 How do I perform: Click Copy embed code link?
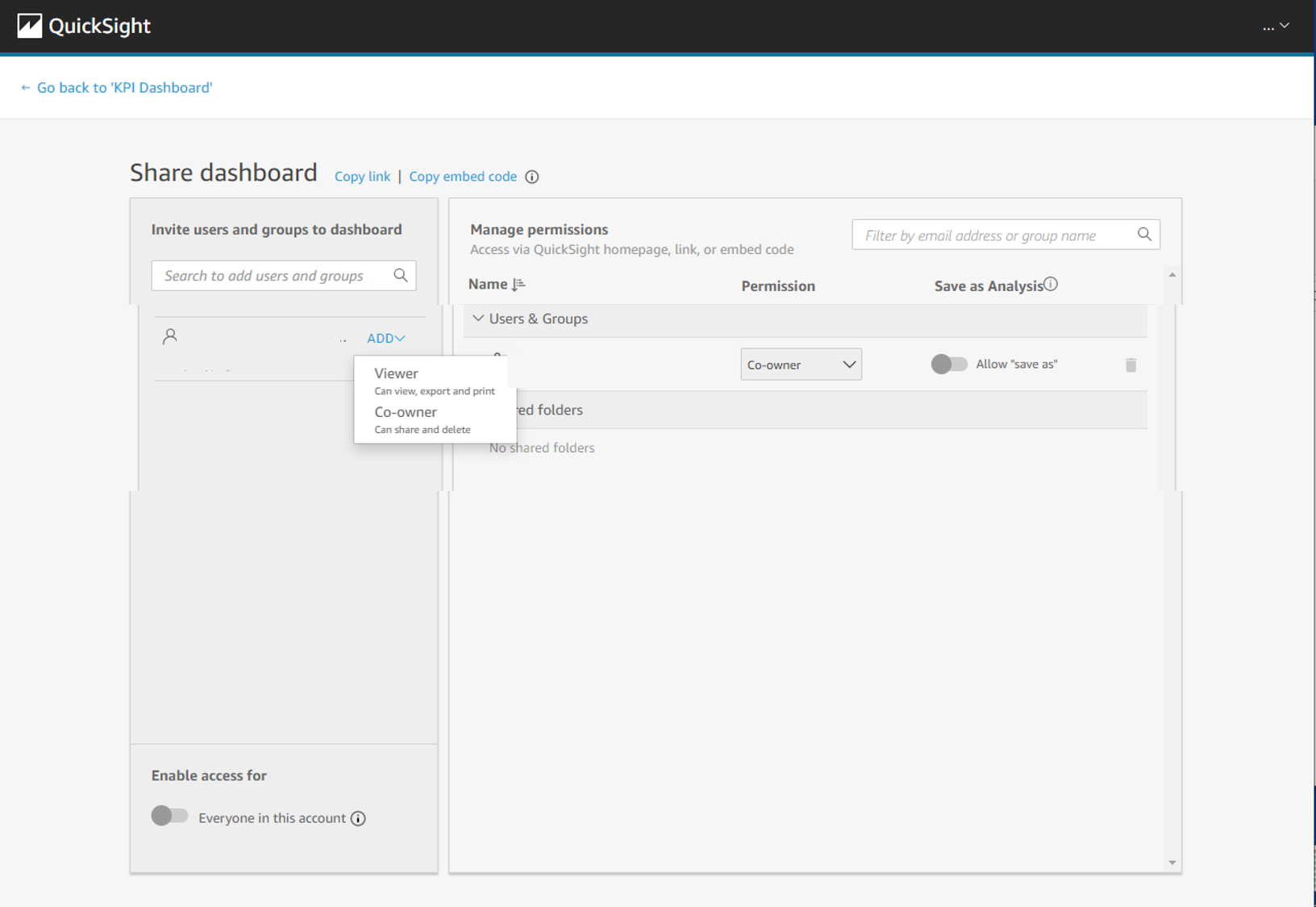[x=463, y=177]
